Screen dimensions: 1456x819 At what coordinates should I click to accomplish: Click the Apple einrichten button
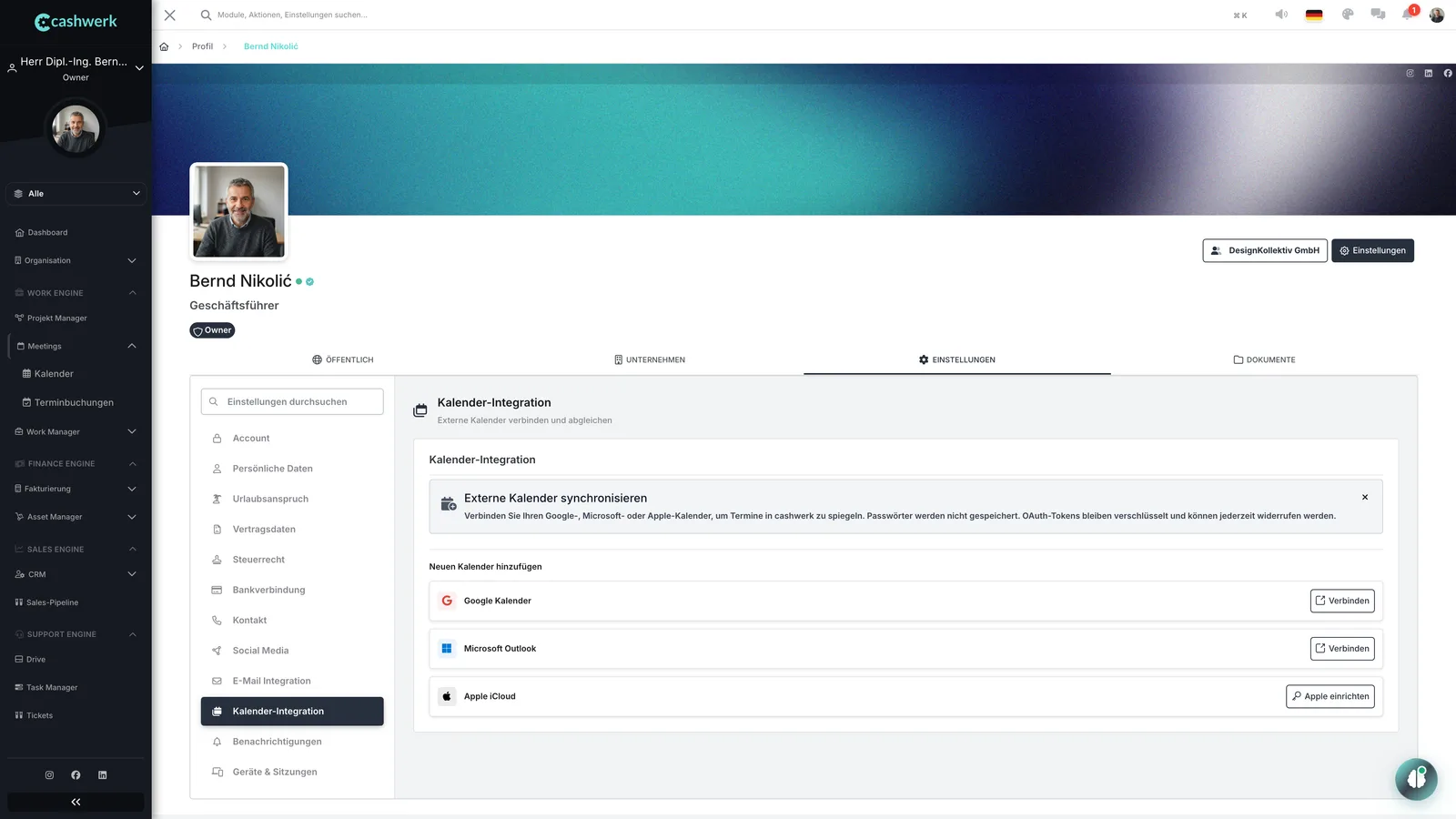[1330, 696]
